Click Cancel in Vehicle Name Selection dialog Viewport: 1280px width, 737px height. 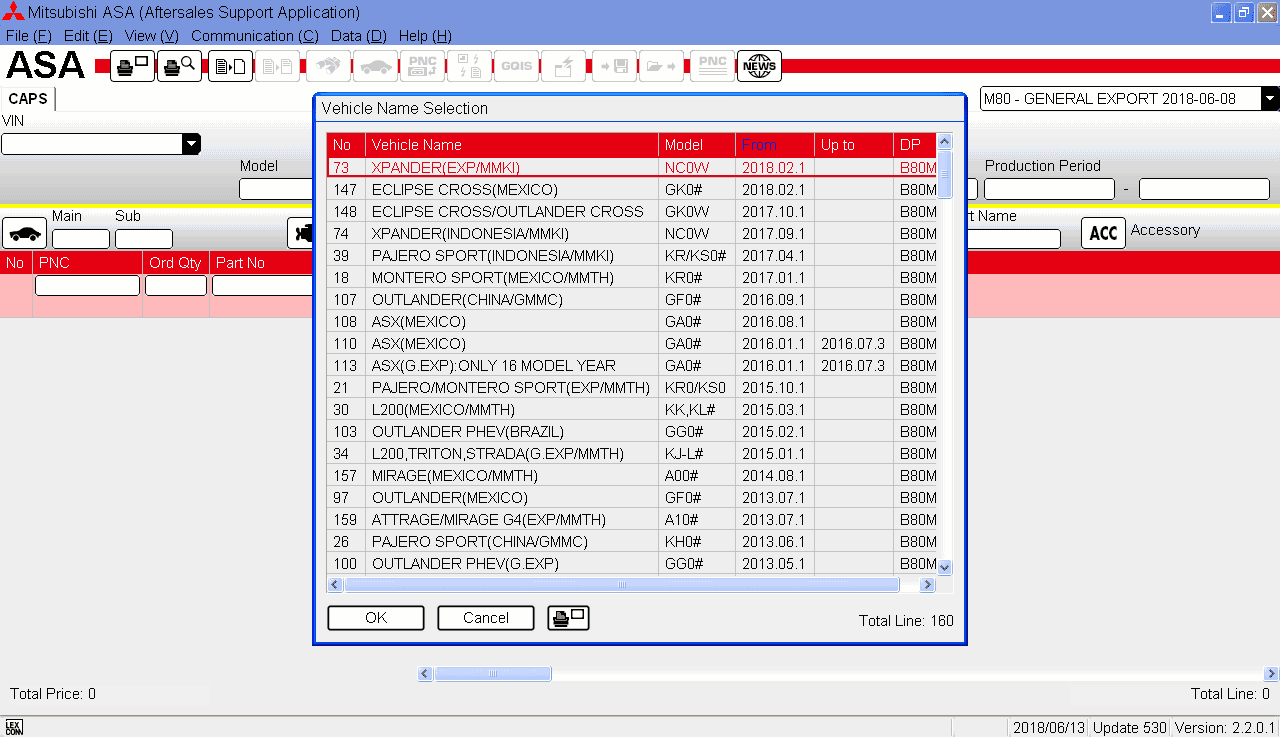tap(486, 618)
